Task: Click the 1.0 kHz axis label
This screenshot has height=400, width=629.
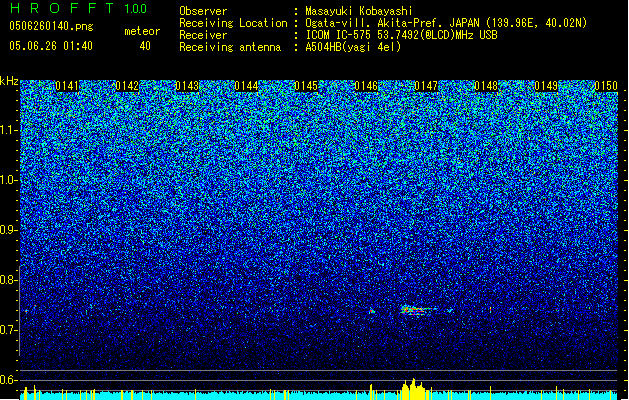Action: click(8, 180)
